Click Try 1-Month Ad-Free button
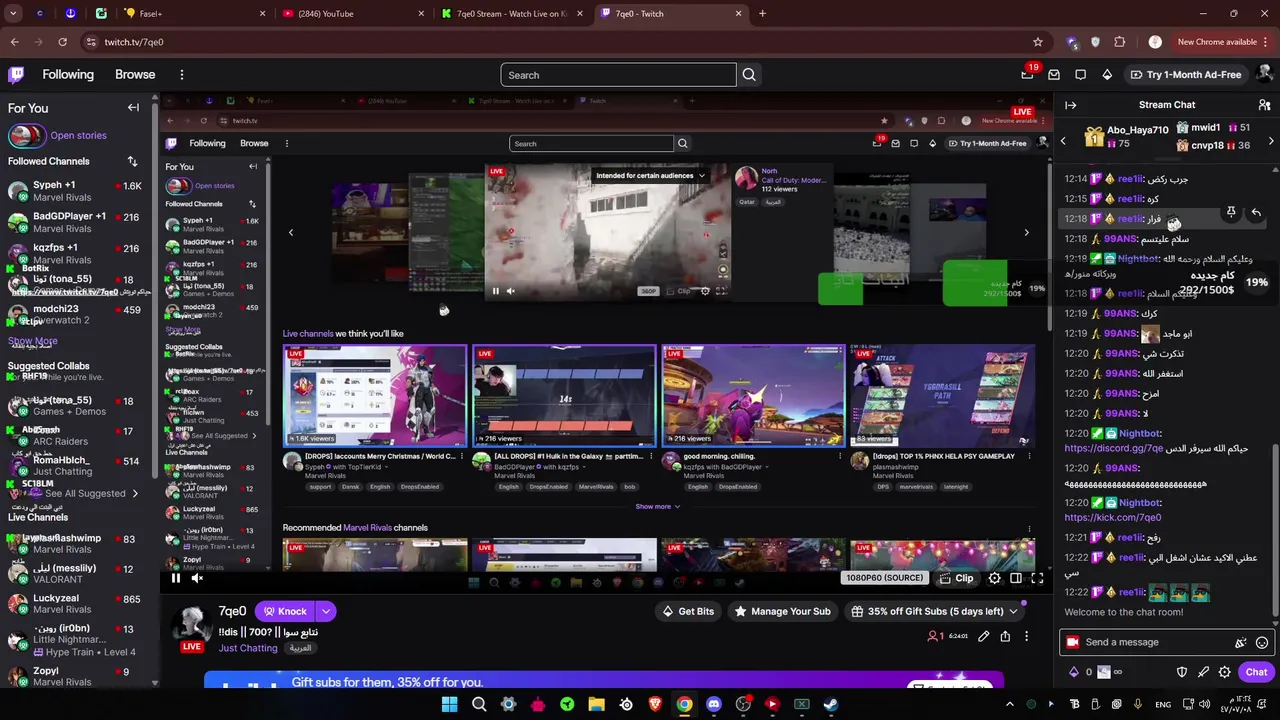The image size is (1280, 720). tap(1185, 75)
